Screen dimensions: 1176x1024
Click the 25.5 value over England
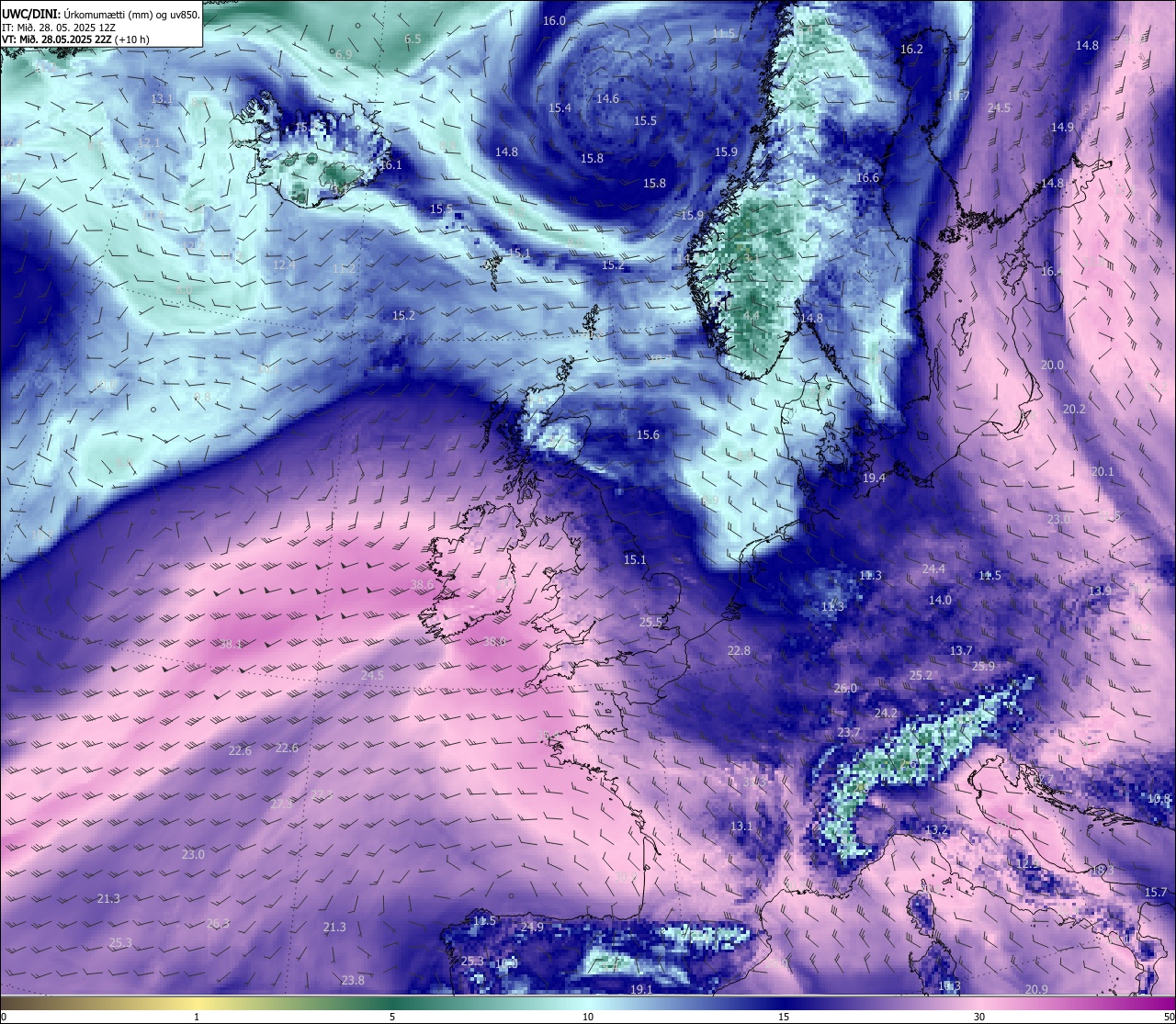tap(651, 622)
